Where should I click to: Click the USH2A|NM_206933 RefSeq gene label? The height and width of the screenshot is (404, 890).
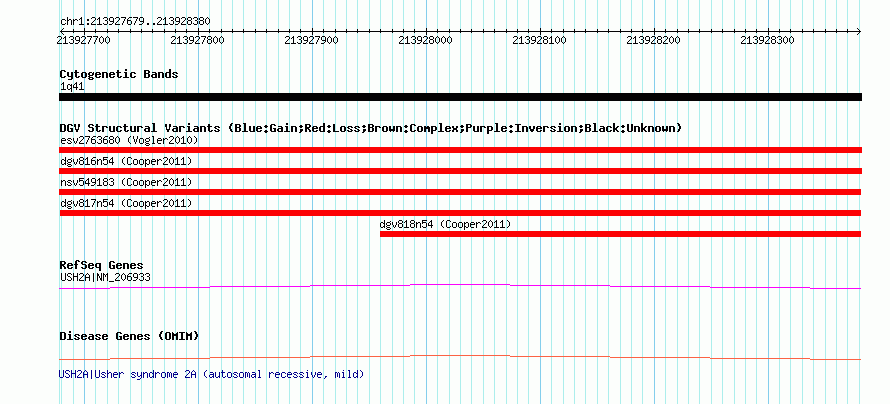tap(105, 277)
